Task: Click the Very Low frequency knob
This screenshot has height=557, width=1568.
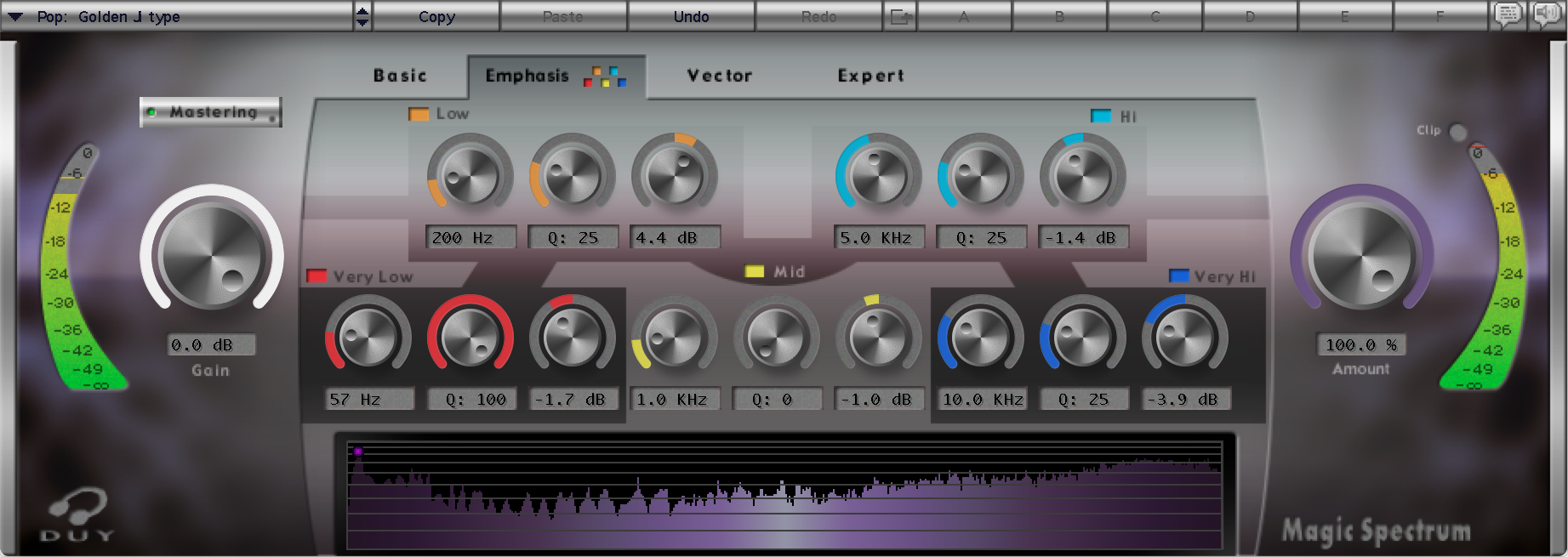Action: [x=368, y=337]
